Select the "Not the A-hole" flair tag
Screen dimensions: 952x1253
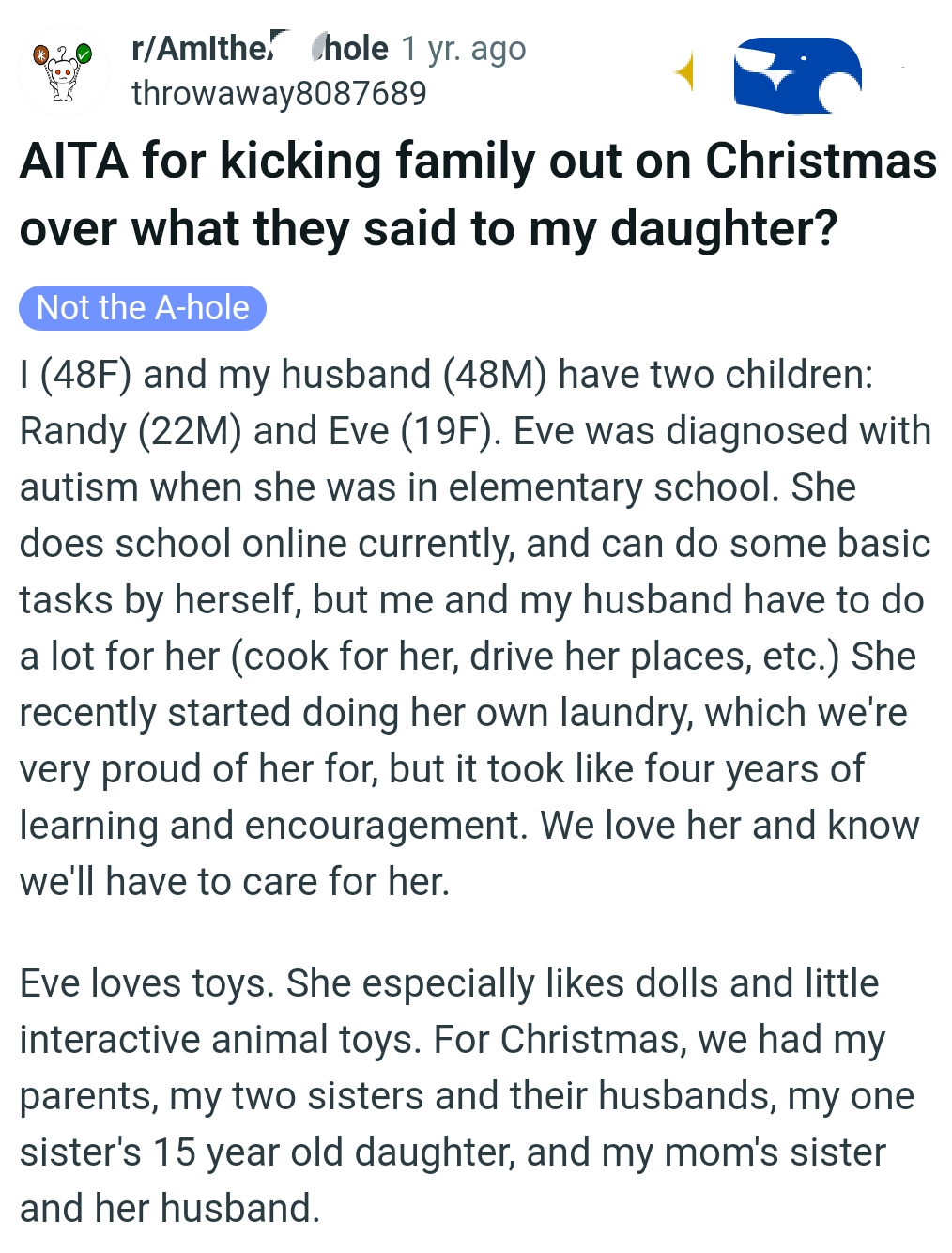pos(143,308)
